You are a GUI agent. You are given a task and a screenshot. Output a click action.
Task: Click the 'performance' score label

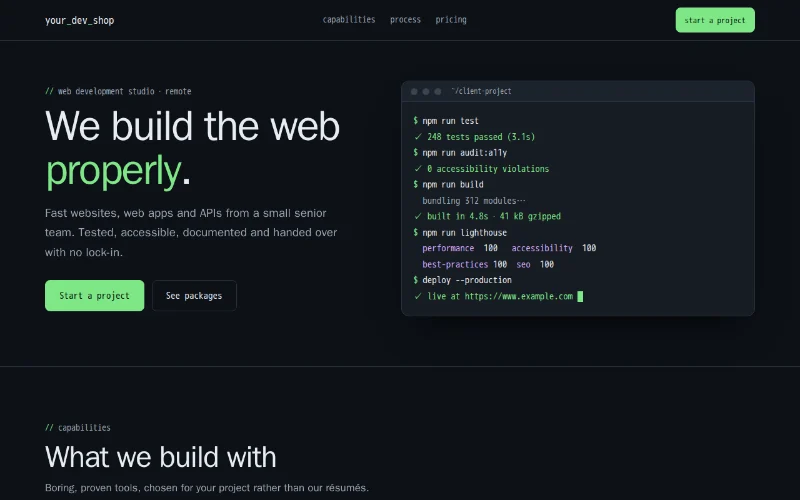pos(448,248)
